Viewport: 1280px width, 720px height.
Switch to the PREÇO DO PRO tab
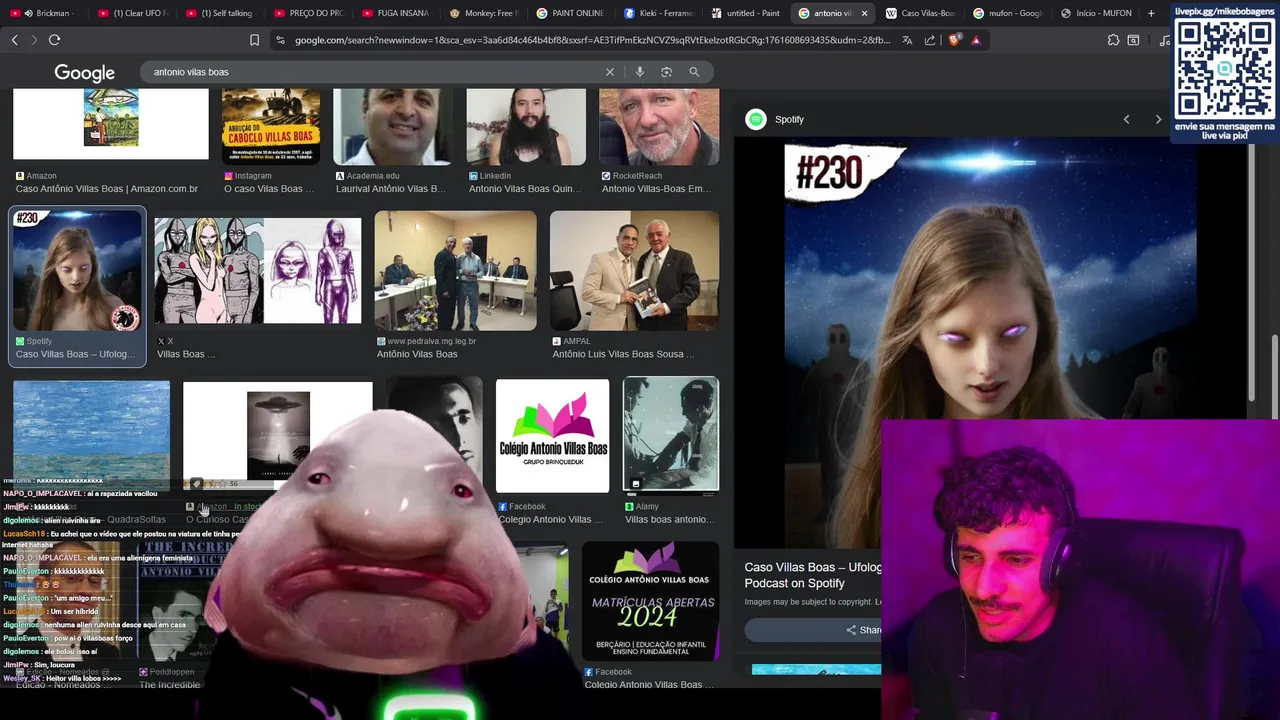point(307,13)
